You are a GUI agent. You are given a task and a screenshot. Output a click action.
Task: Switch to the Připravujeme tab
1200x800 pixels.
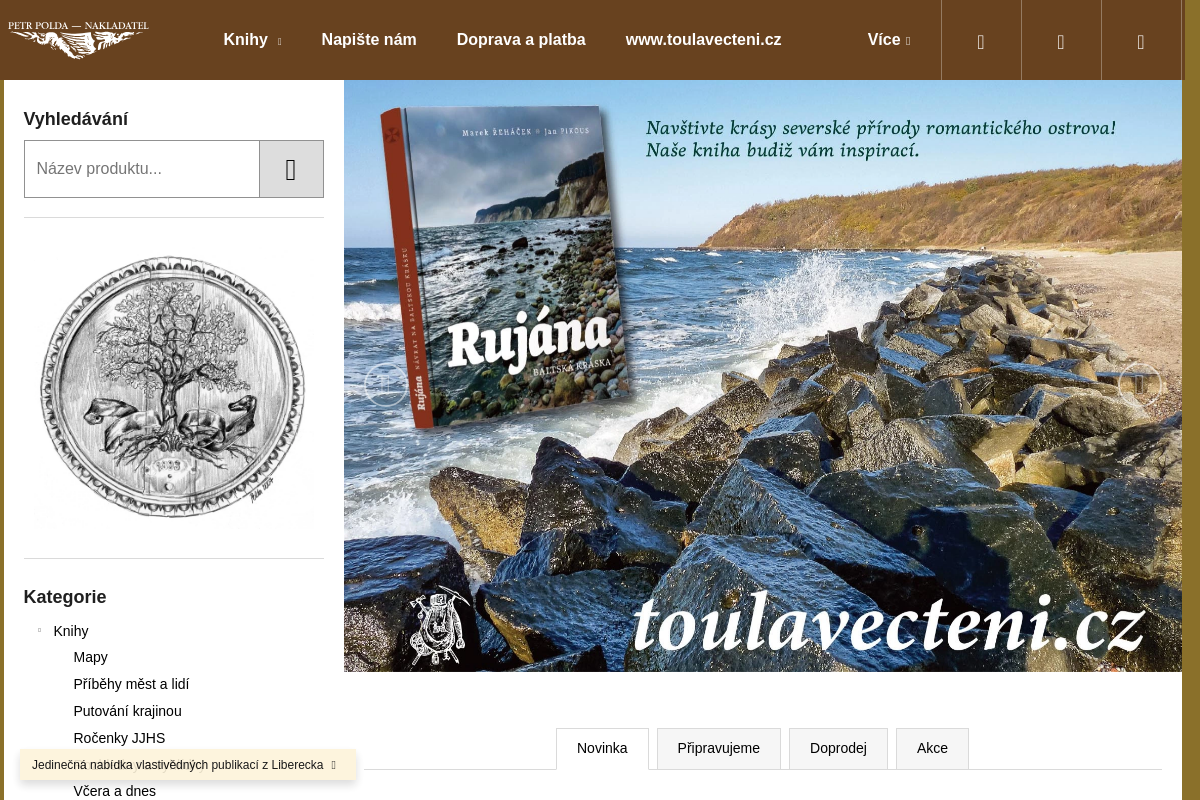(719, 748)
